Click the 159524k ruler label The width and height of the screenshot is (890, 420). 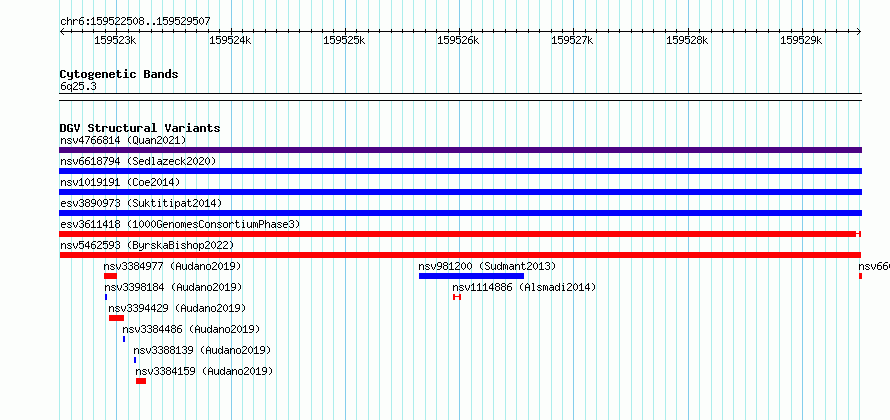(230, 40)
